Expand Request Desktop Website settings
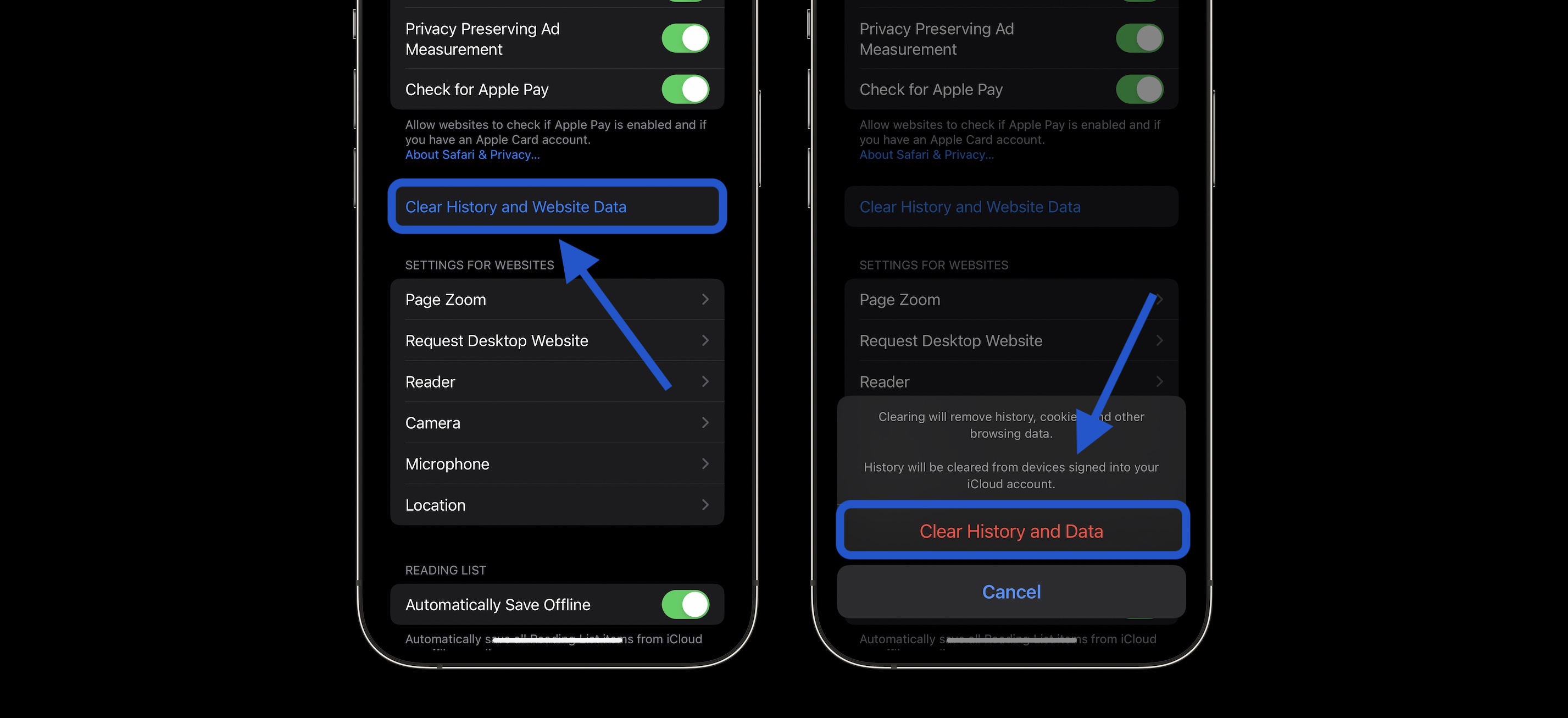The width and height of the screenshot is (1568, 718). [557, 340]
